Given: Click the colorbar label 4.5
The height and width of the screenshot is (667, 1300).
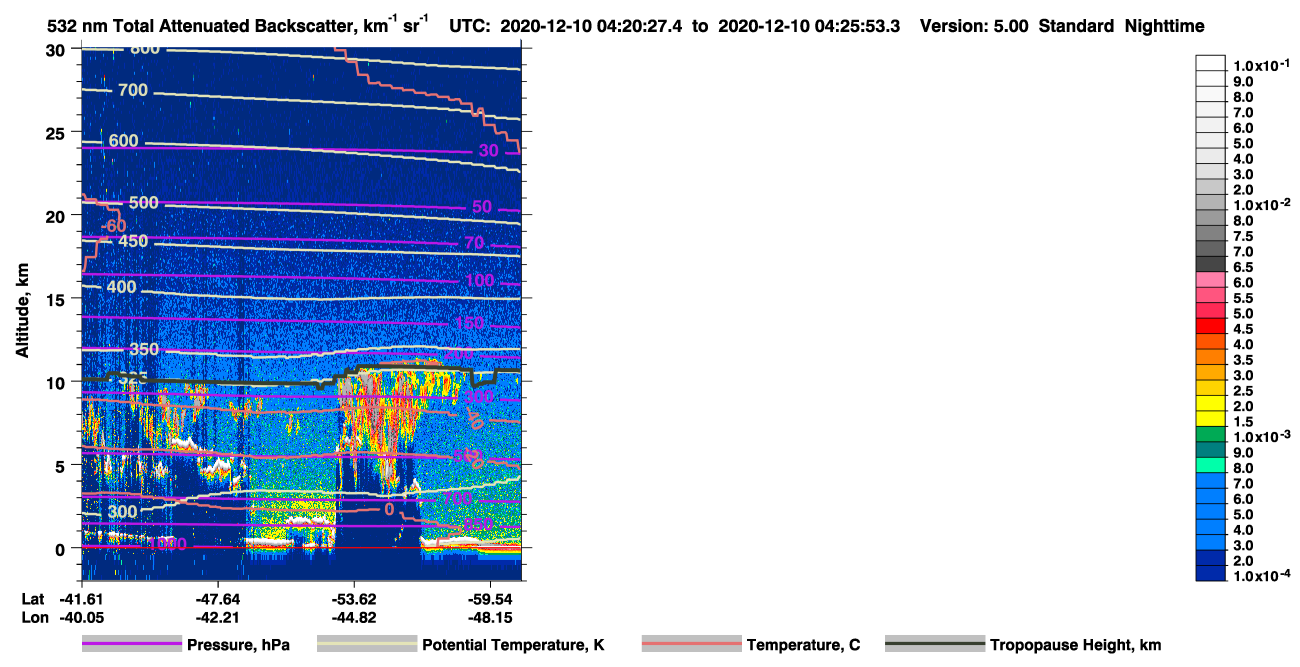Looking at the screenshot, I should (x=1244, y=328).
